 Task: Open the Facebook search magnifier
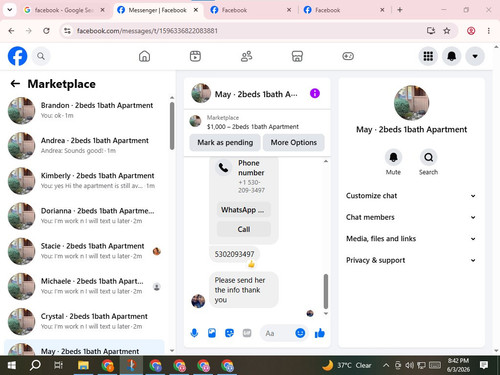[41, 56]
